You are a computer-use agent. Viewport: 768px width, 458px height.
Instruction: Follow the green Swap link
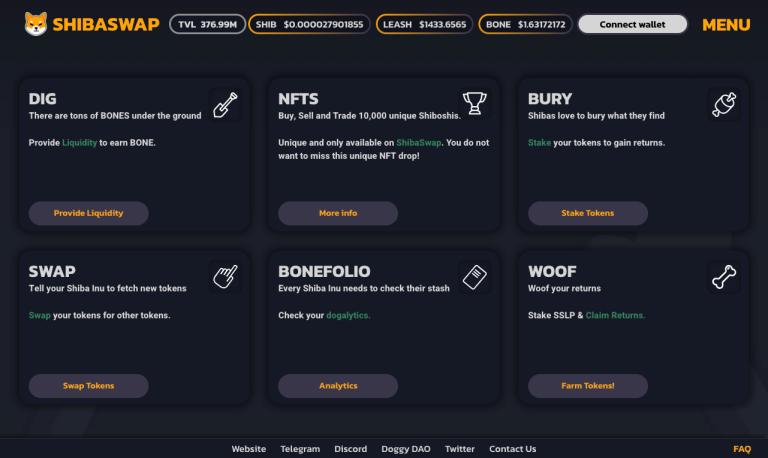coord(40,315)
